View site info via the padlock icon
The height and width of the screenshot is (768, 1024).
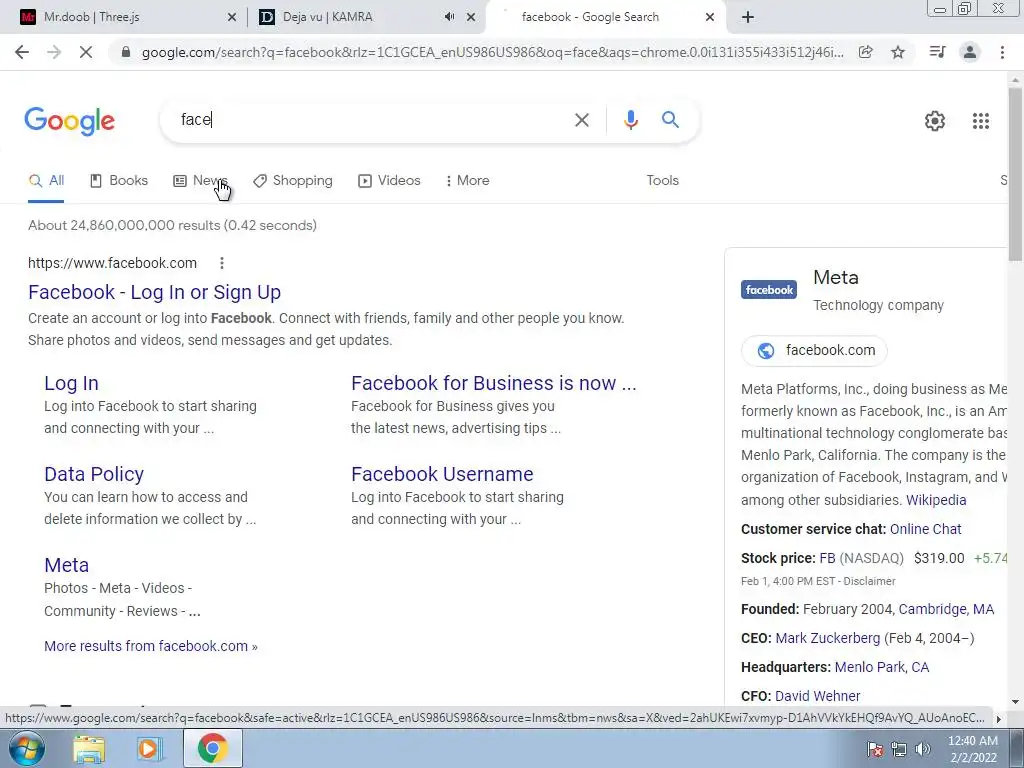(x=126, y=52)
